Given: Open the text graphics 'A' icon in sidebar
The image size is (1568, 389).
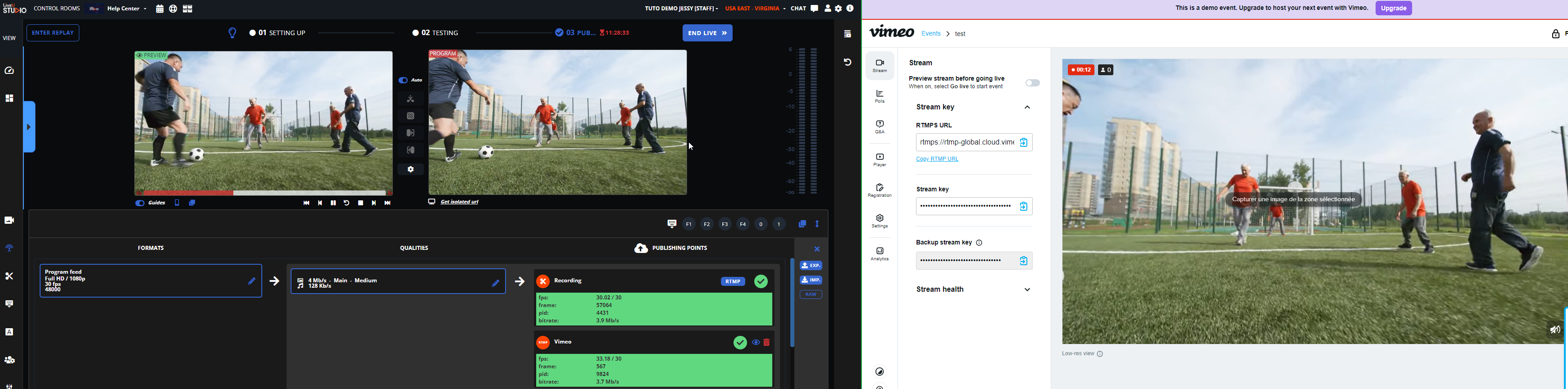Looking at the screenshot, I should (x=9, y=332).
